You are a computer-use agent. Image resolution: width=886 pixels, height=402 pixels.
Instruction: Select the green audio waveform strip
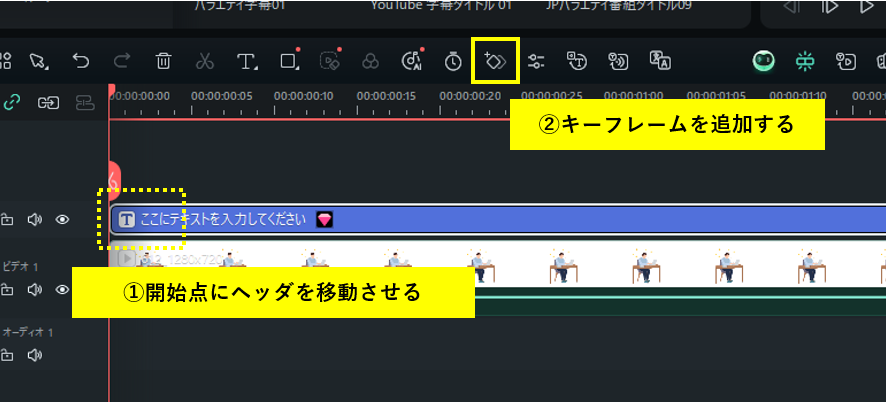point(680,301)
